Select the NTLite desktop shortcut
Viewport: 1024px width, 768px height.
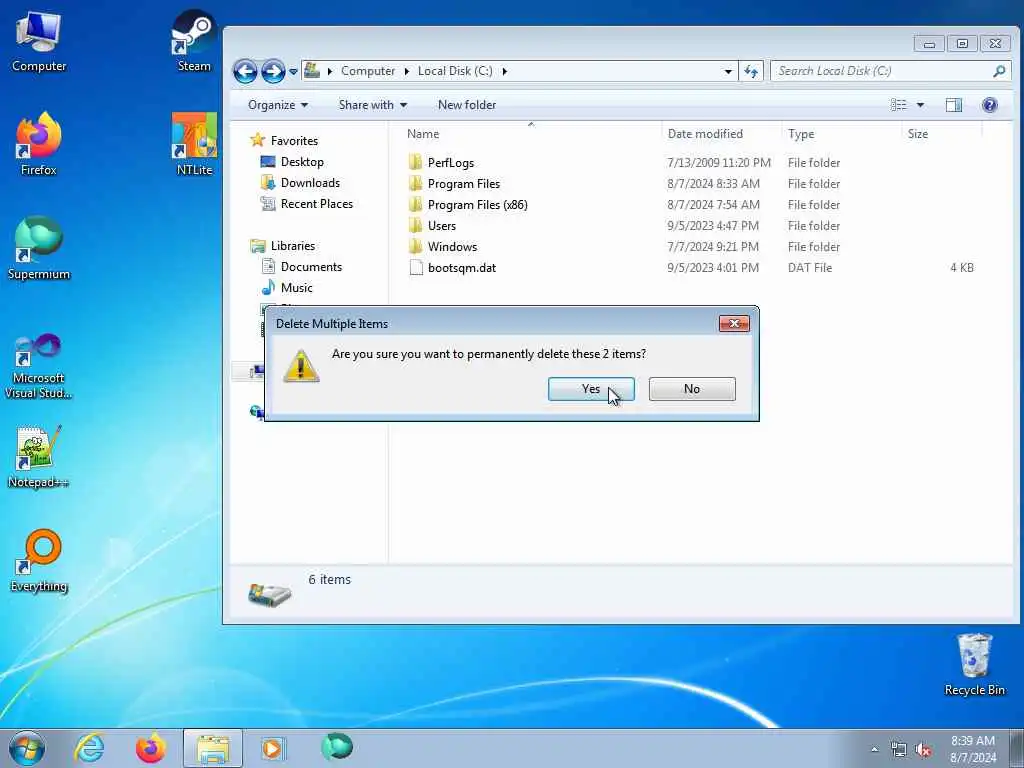coord(194,145)
